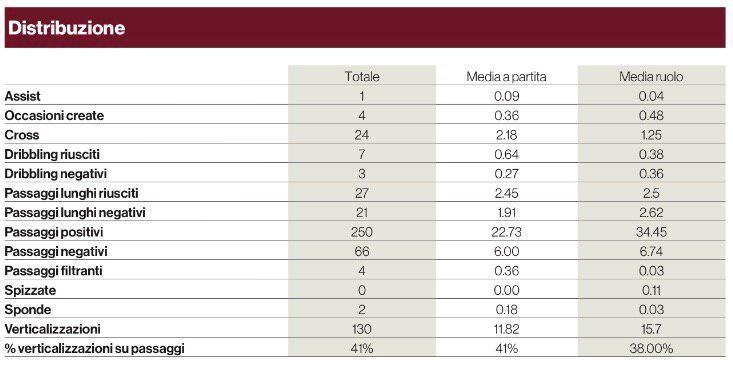Select the Dribbling riusciti row label
Viewport: 733px width, 365px height.
[52, 154]
